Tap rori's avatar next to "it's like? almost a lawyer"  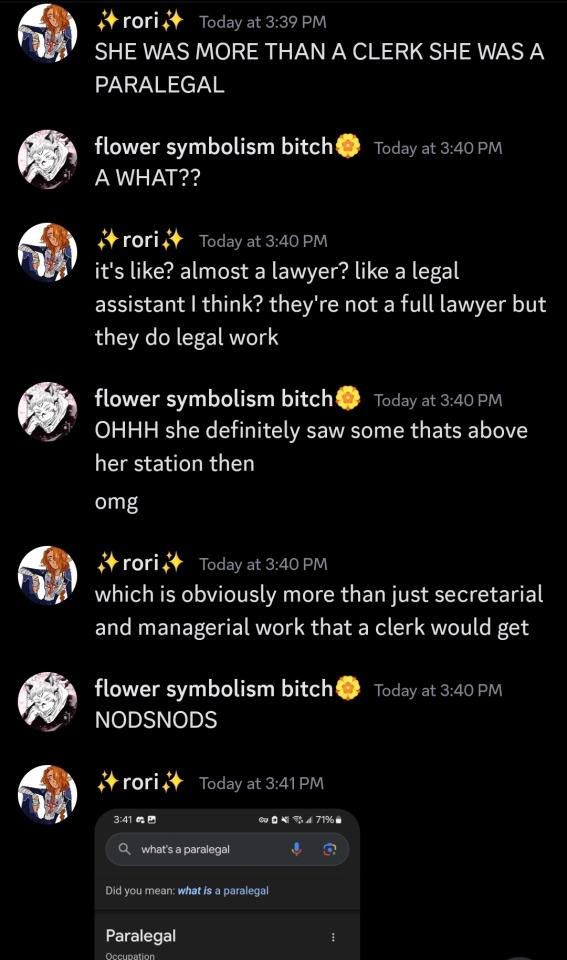coord(48,252)
